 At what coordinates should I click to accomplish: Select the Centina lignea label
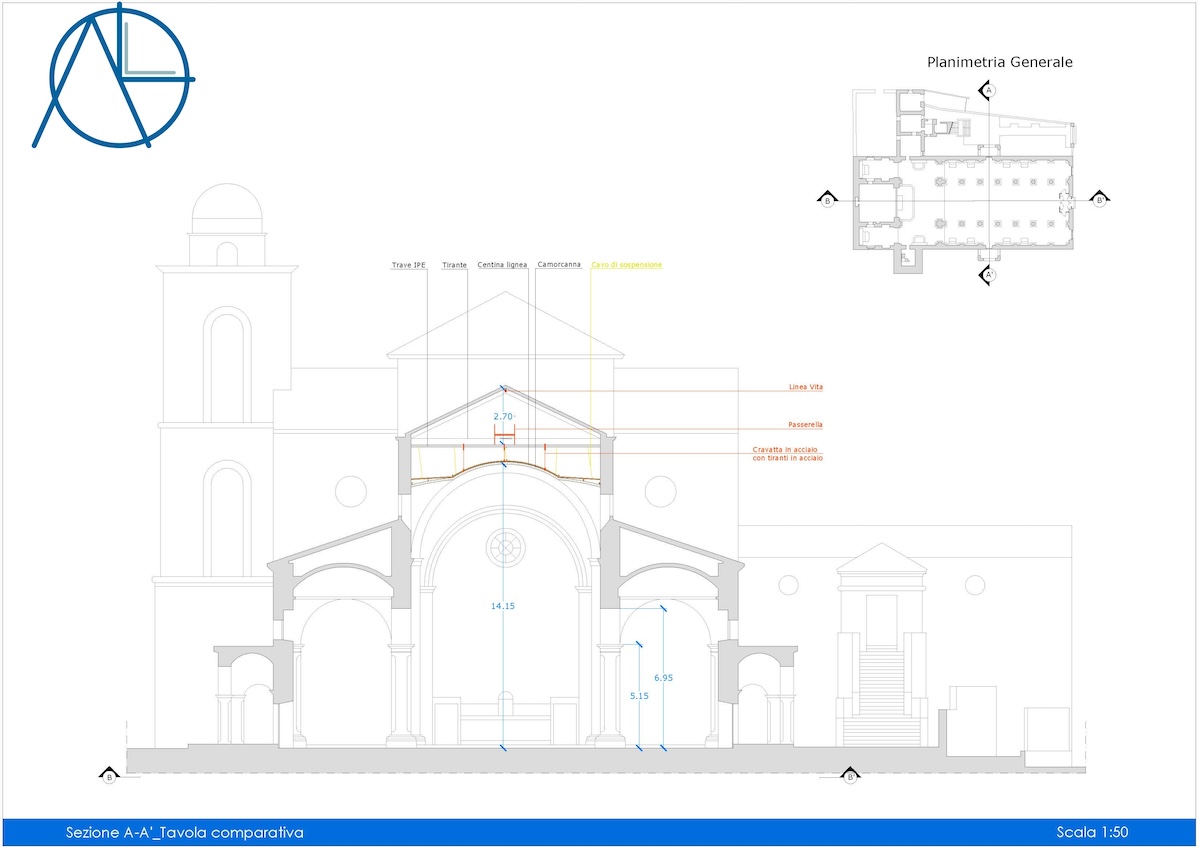tap(502, 265)
